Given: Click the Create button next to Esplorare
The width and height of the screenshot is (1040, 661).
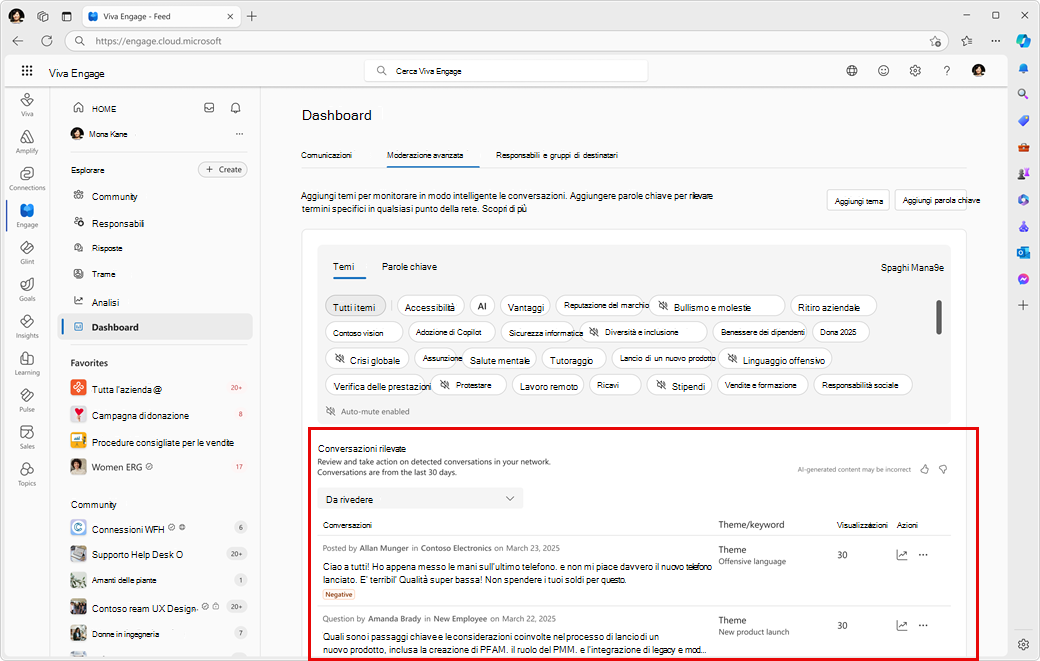Looking at the screenshot, I should coord(223,170).
